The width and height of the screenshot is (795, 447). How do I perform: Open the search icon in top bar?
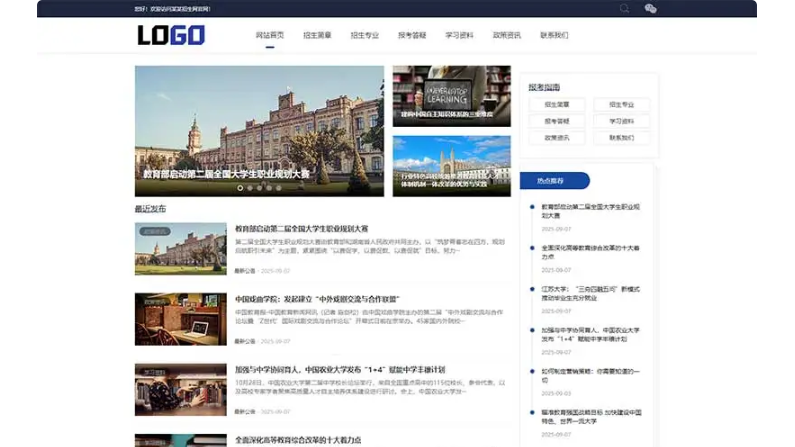tap(624, 8)
